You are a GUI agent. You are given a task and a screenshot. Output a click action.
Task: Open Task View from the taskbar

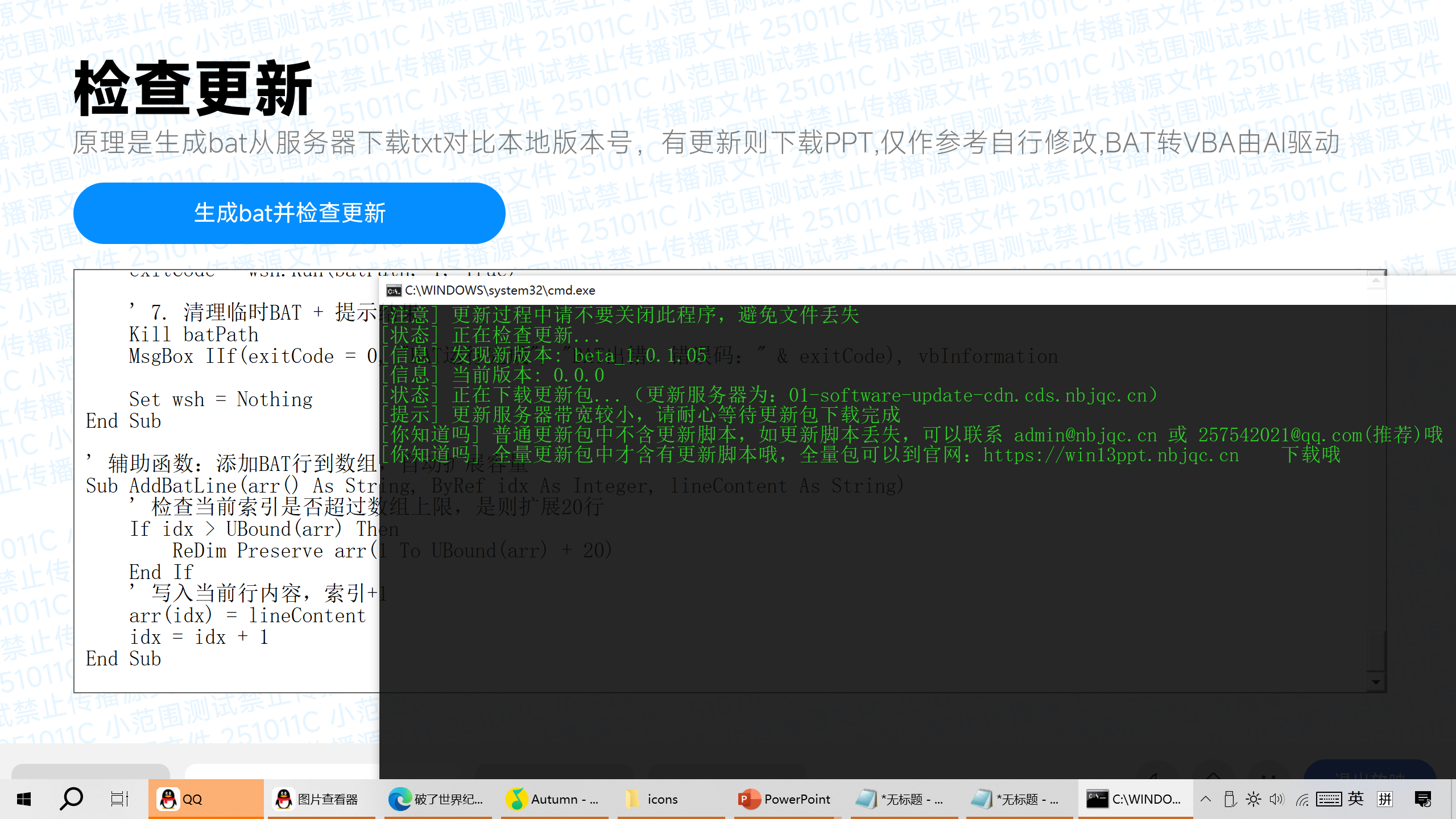pos(119,799)
